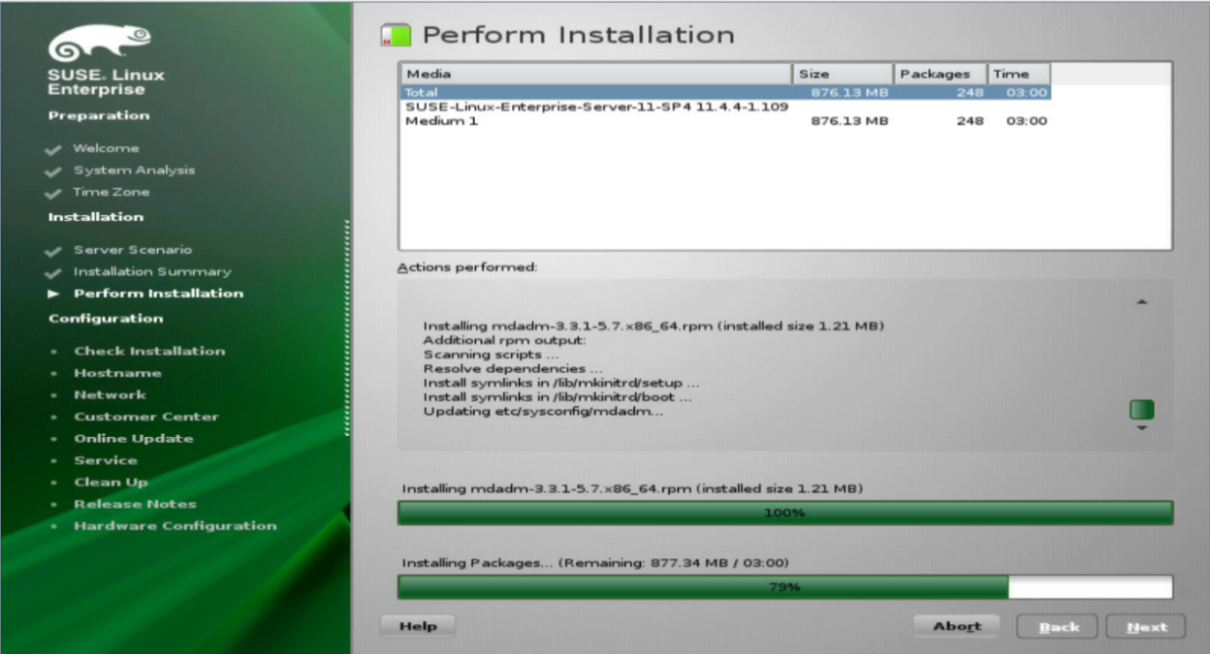Select the Network step
This screenshot has width=1210, height=654.
[x=110, y=395]
